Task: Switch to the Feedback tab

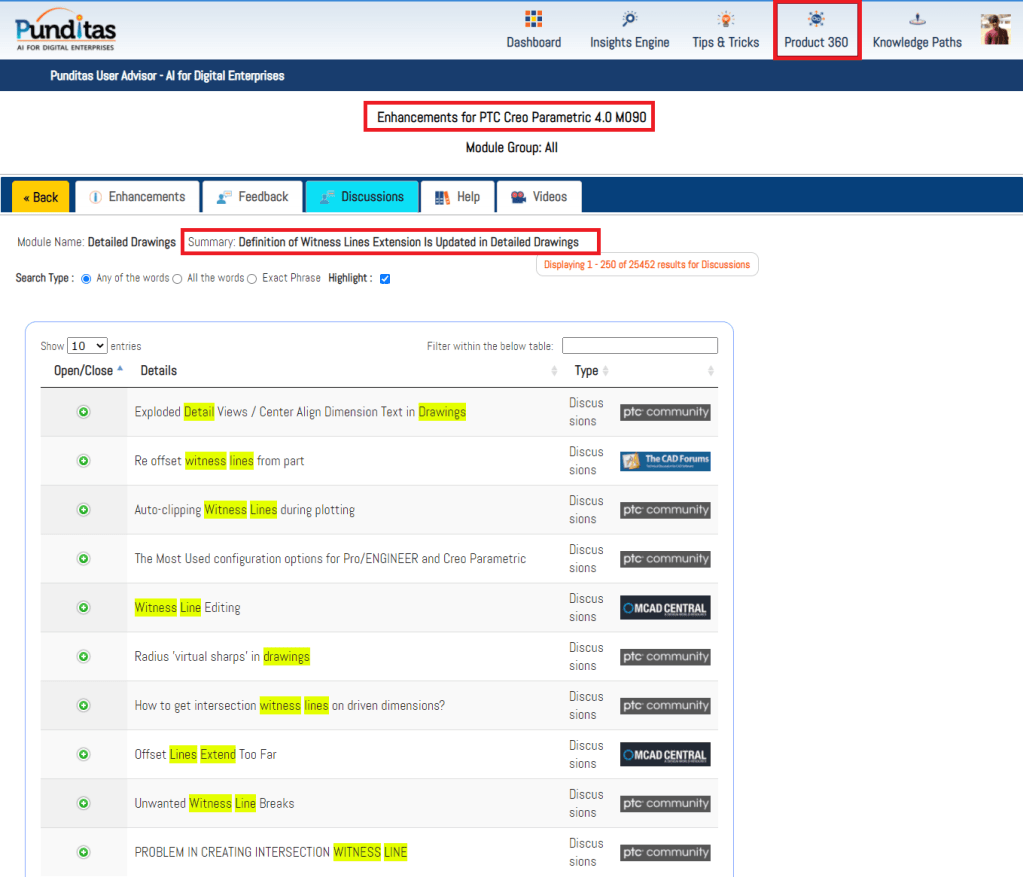Action: pos(252,197)
